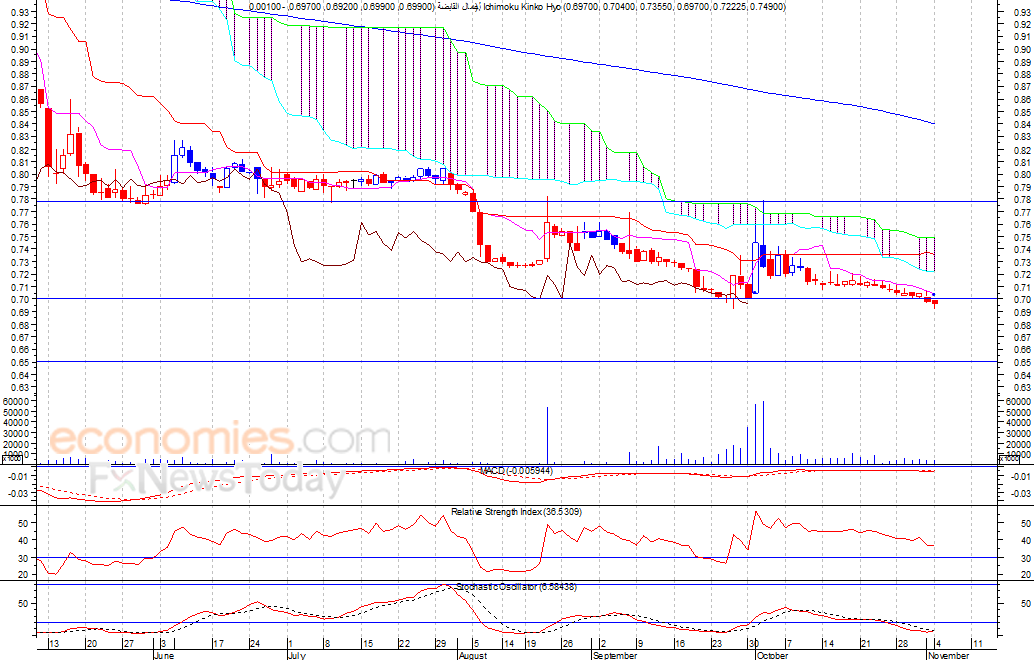This screenshot has height=660, width=1034.
Task: Select the June 3 date label
Action: click(x=164, y=644)
